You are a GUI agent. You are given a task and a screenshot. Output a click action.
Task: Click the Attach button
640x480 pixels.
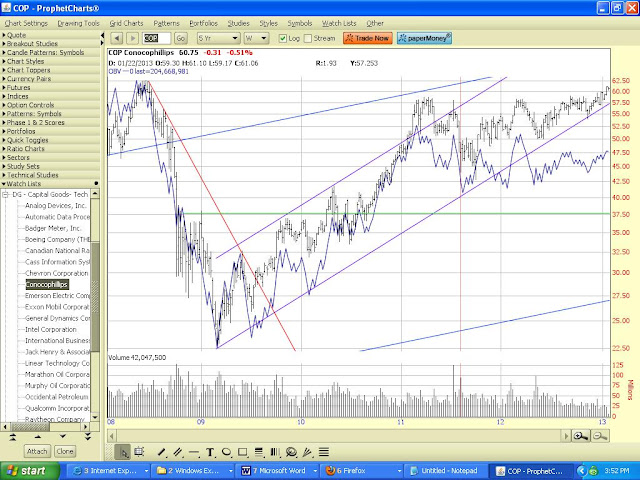37,451
